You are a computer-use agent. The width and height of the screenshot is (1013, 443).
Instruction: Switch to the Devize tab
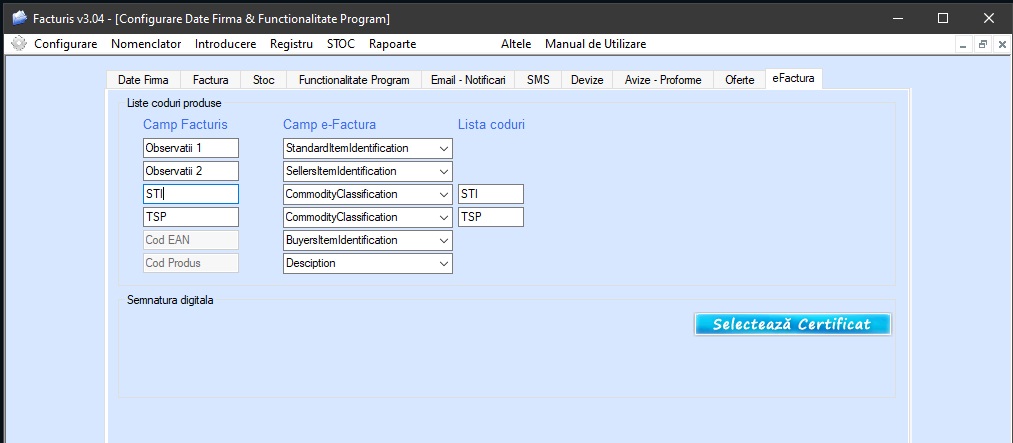(x=587, y=80)
